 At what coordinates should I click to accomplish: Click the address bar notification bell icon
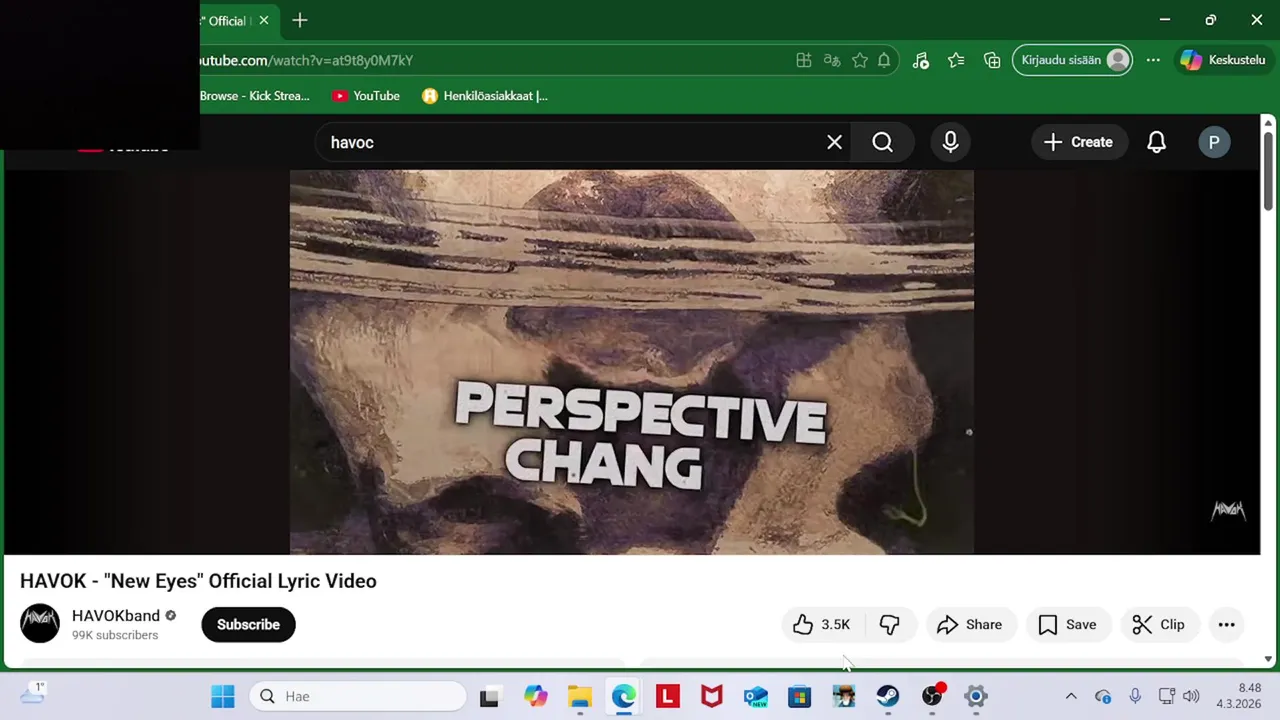click(884, 60)
